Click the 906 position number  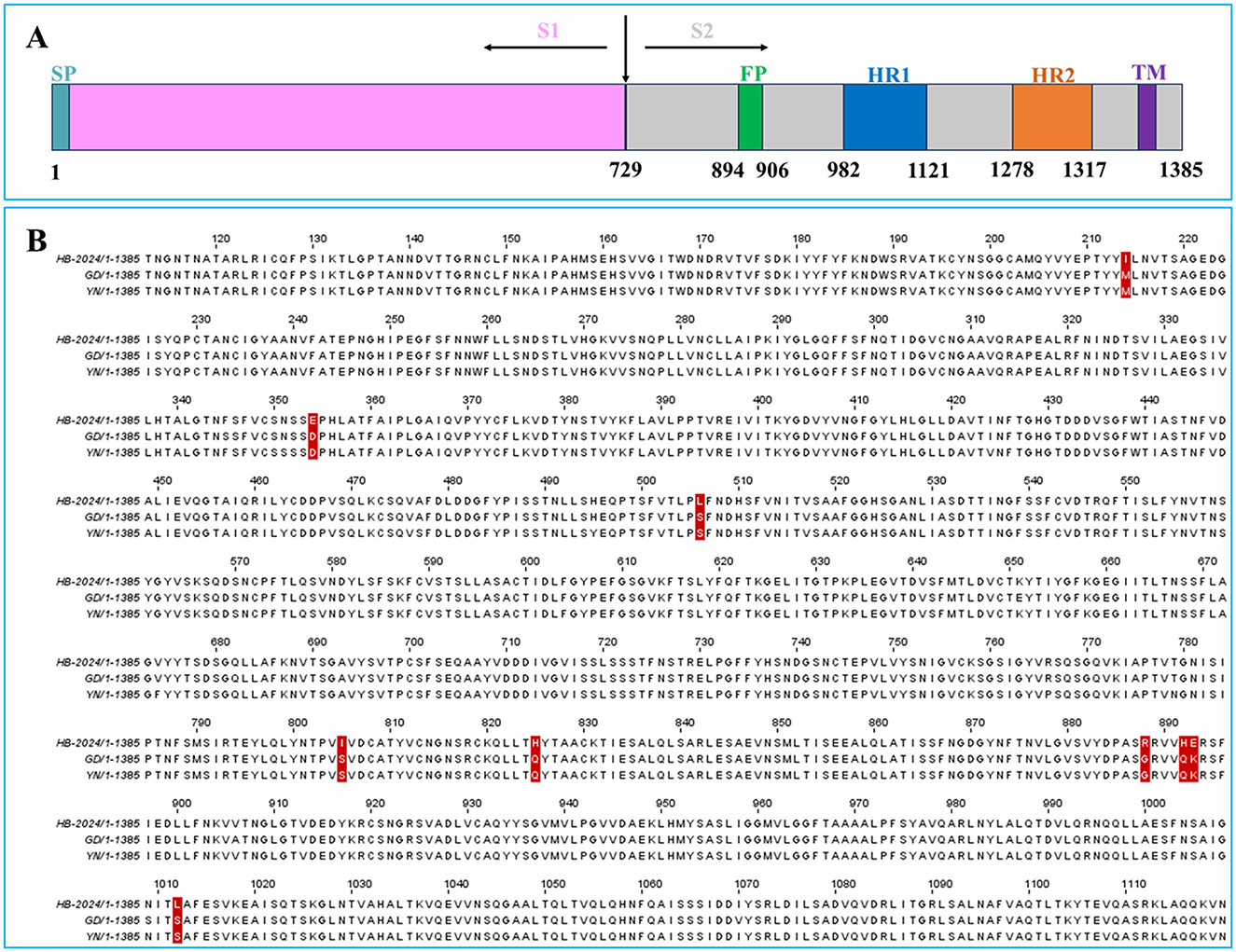click(x=772, y=170)
